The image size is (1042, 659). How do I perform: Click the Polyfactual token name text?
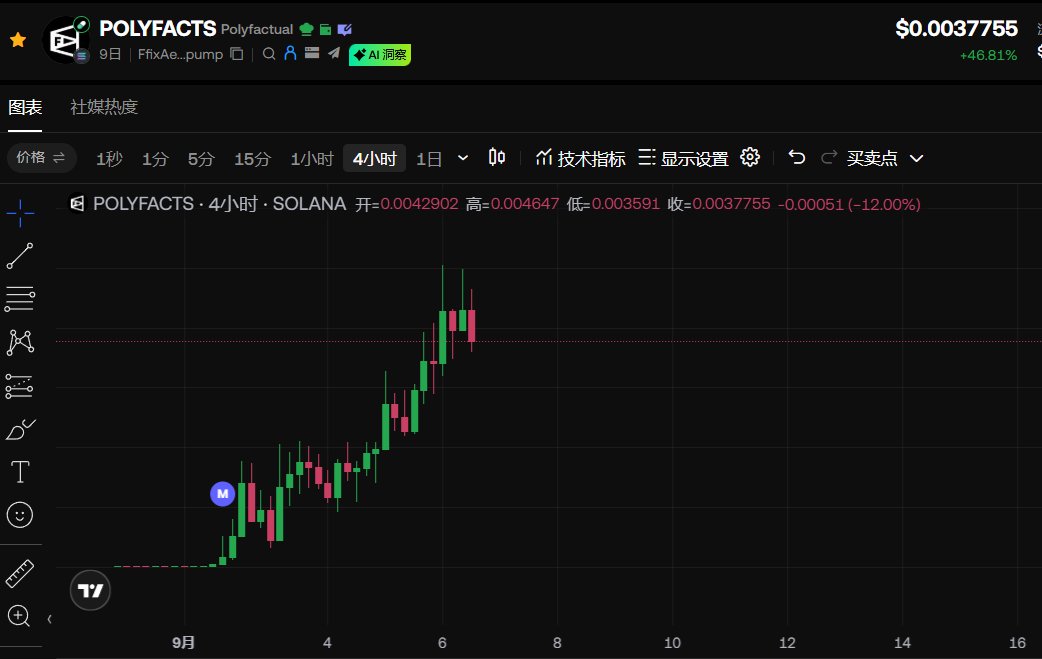pyautogui.click(x=257, y=29)
